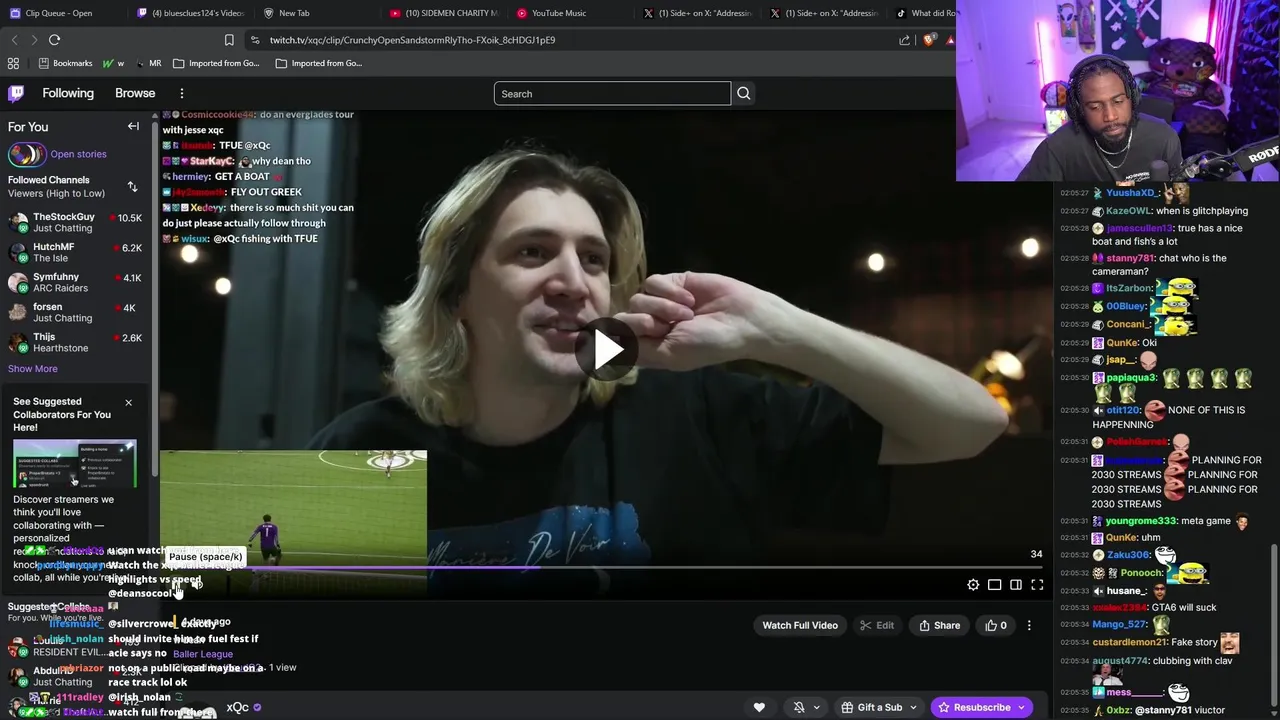Open suggested collaborators thumbnail image

[75, 464]
